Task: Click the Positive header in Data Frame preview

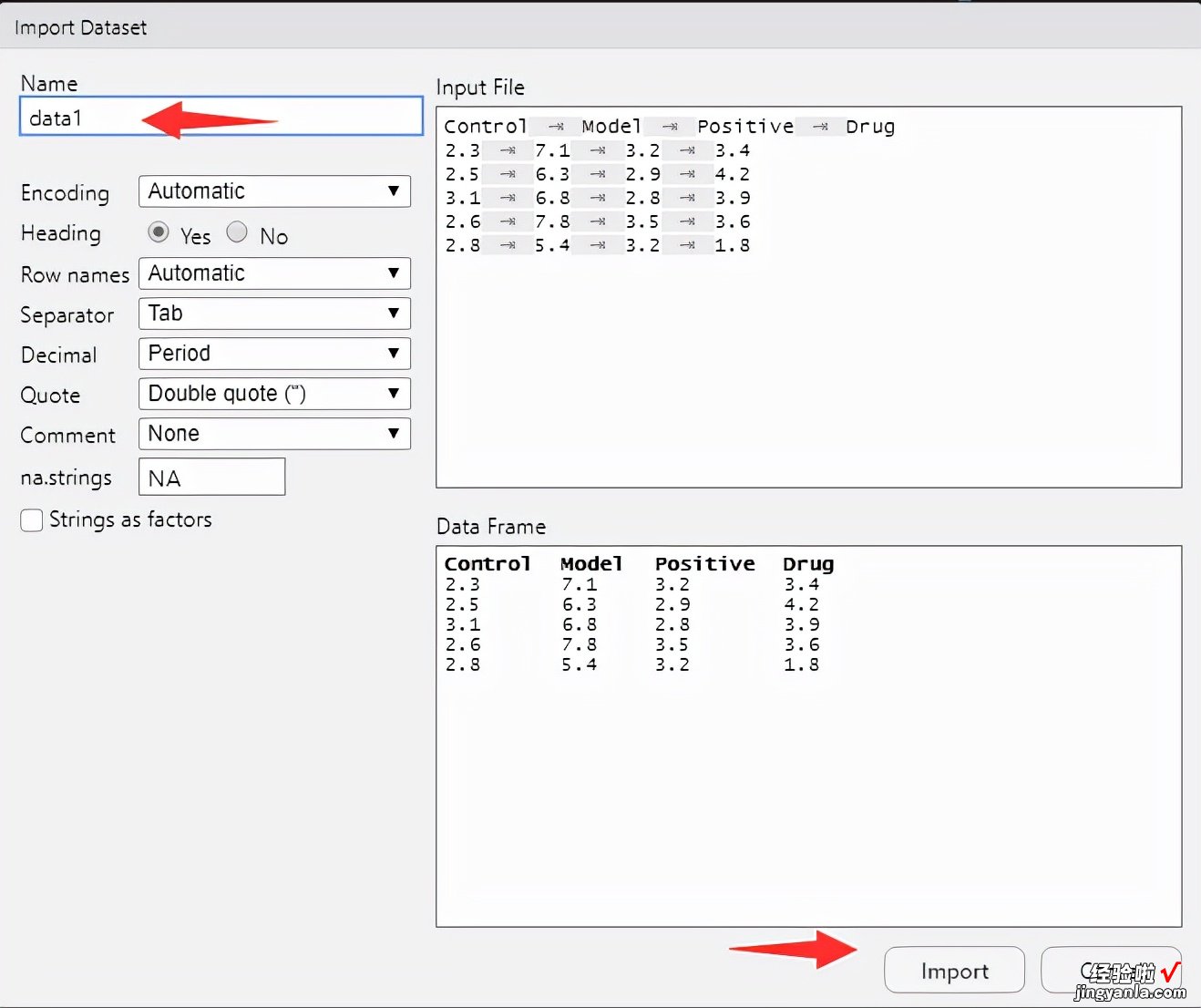Action: click(x=705, y=564)
